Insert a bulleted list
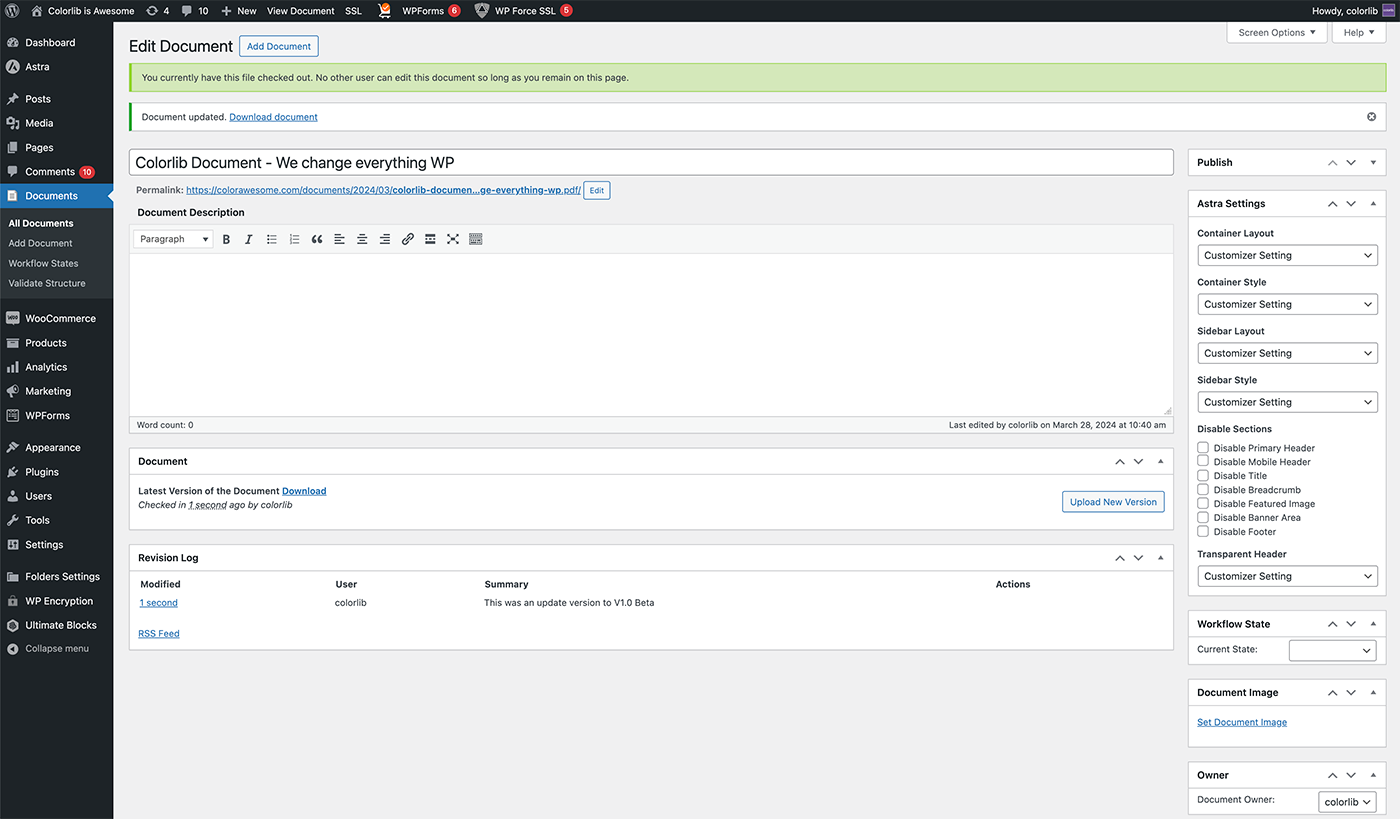Viewport: 1400px width, 819px height. (272, 239)
